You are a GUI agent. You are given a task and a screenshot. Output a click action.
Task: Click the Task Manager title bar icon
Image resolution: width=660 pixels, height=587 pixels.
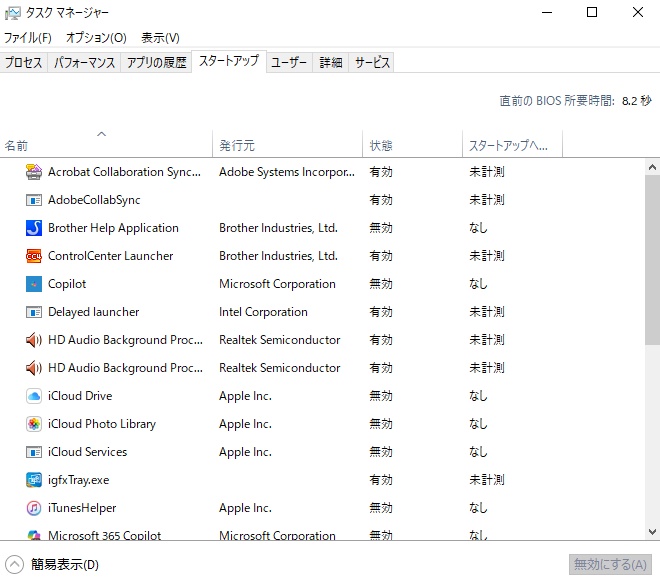pos(12,13)
